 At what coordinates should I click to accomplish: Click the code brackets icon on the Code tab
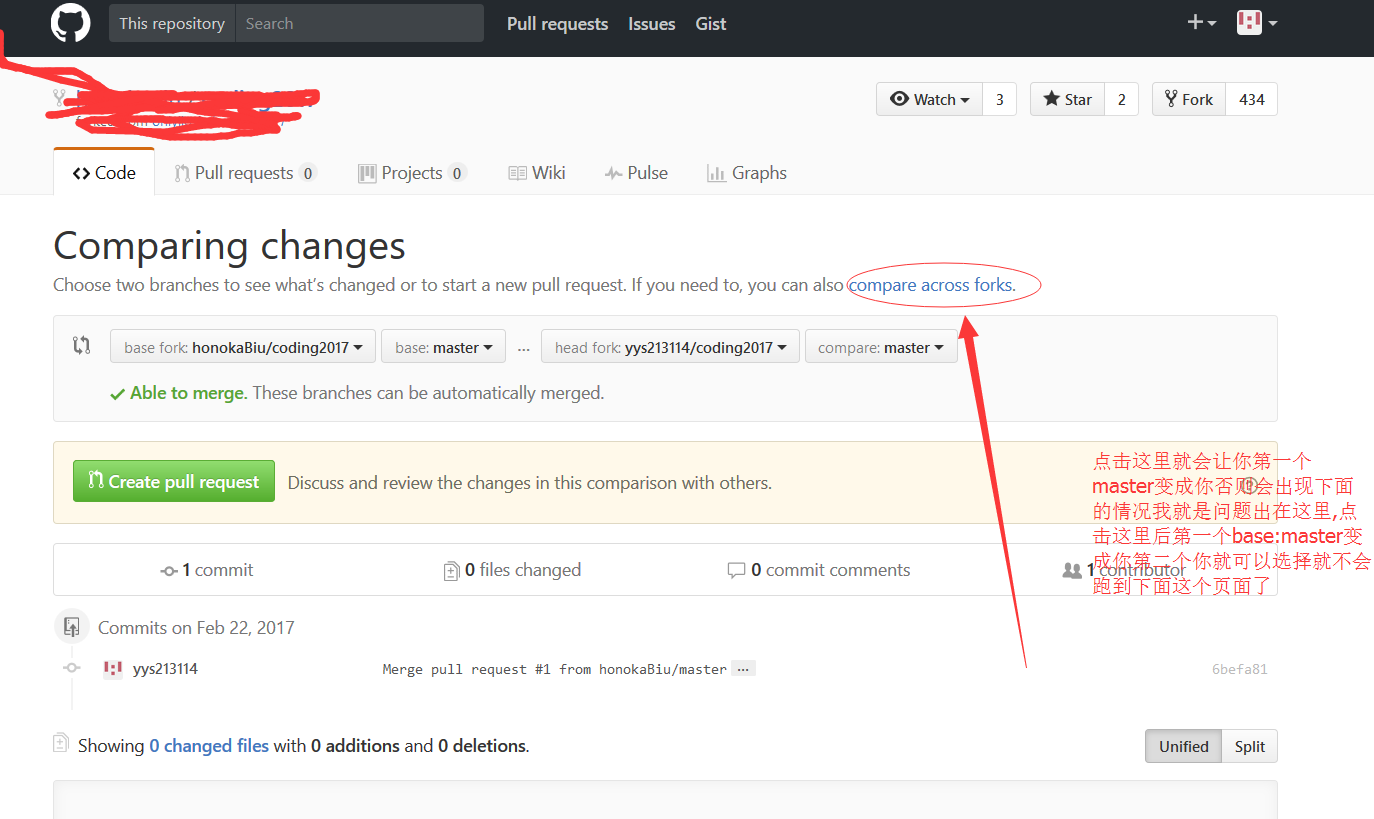click(x=81, y=173)
